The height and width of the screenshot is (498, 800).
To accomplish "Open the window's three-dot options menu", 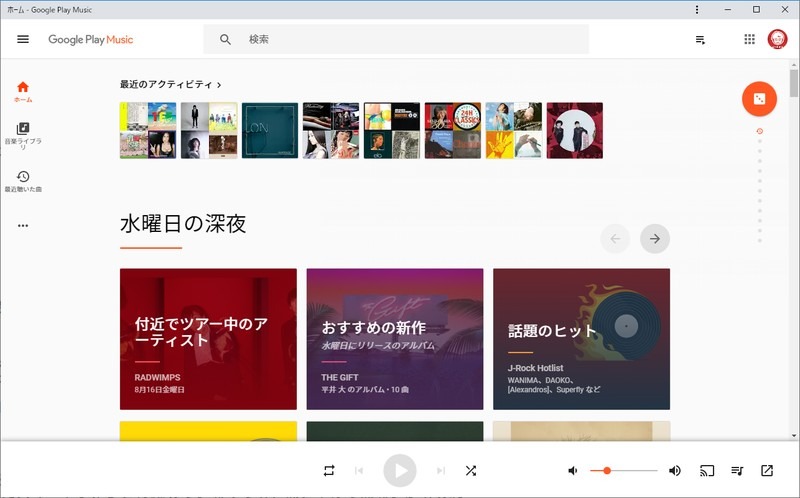I will [697, 9].
